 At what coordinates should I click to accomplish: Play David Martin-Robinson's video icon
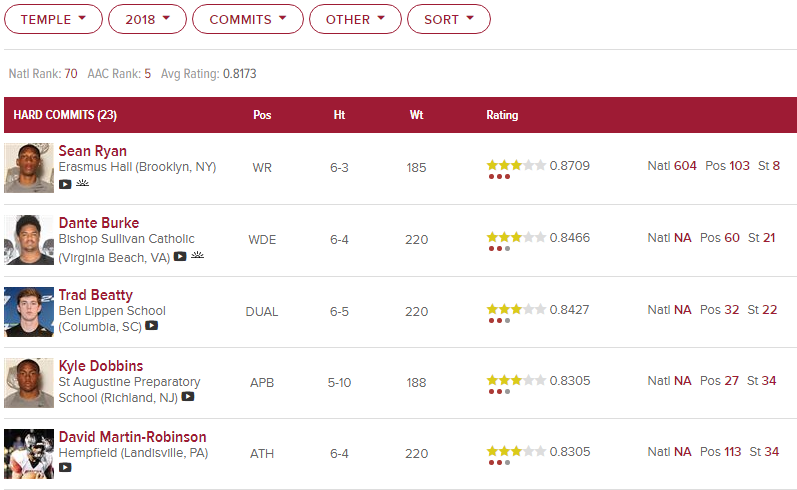coord(65,467)
